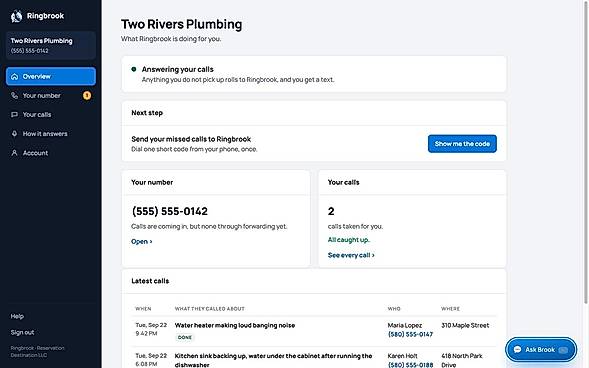Screen dimensions: 589x368
Task: Click the Tue, Sep 22 9:42 PM timestamp
Action: coord(151,330)
